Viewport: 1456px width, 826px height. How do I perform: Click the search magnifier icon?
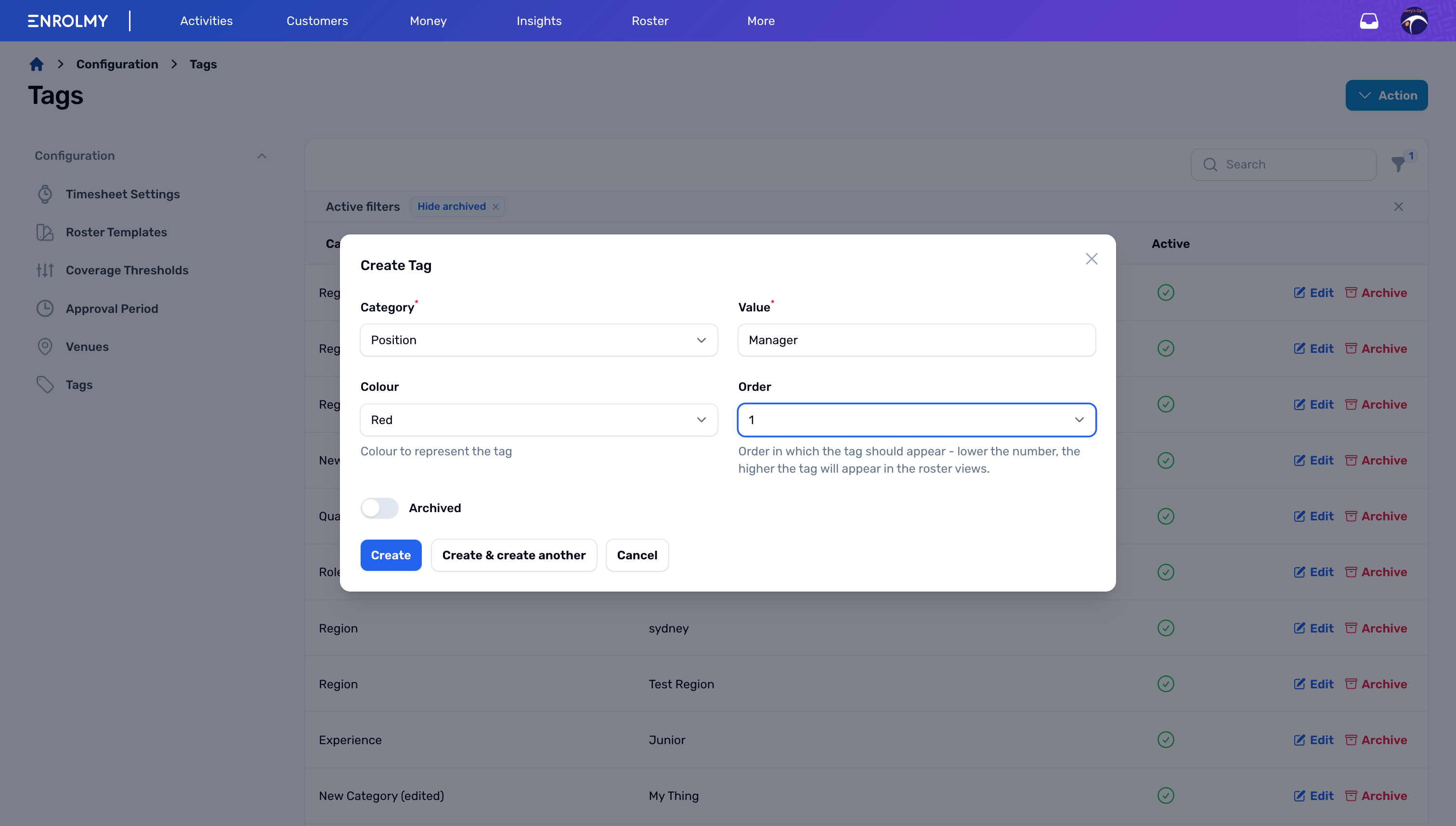[1210, 165]
